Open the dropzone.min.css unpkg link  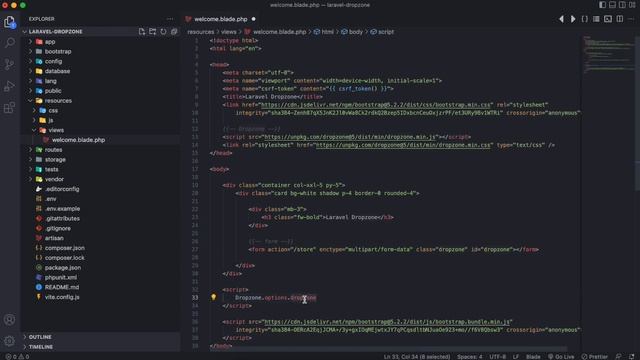click(x=403, y=145)
